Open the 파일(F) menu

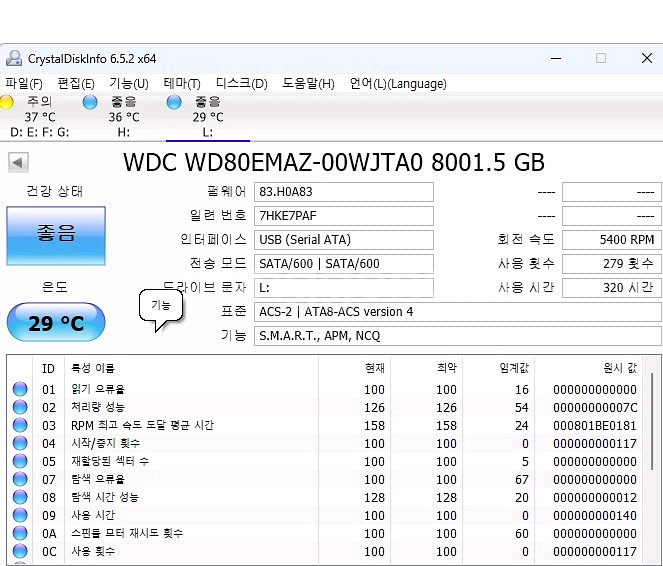[24, 84]
